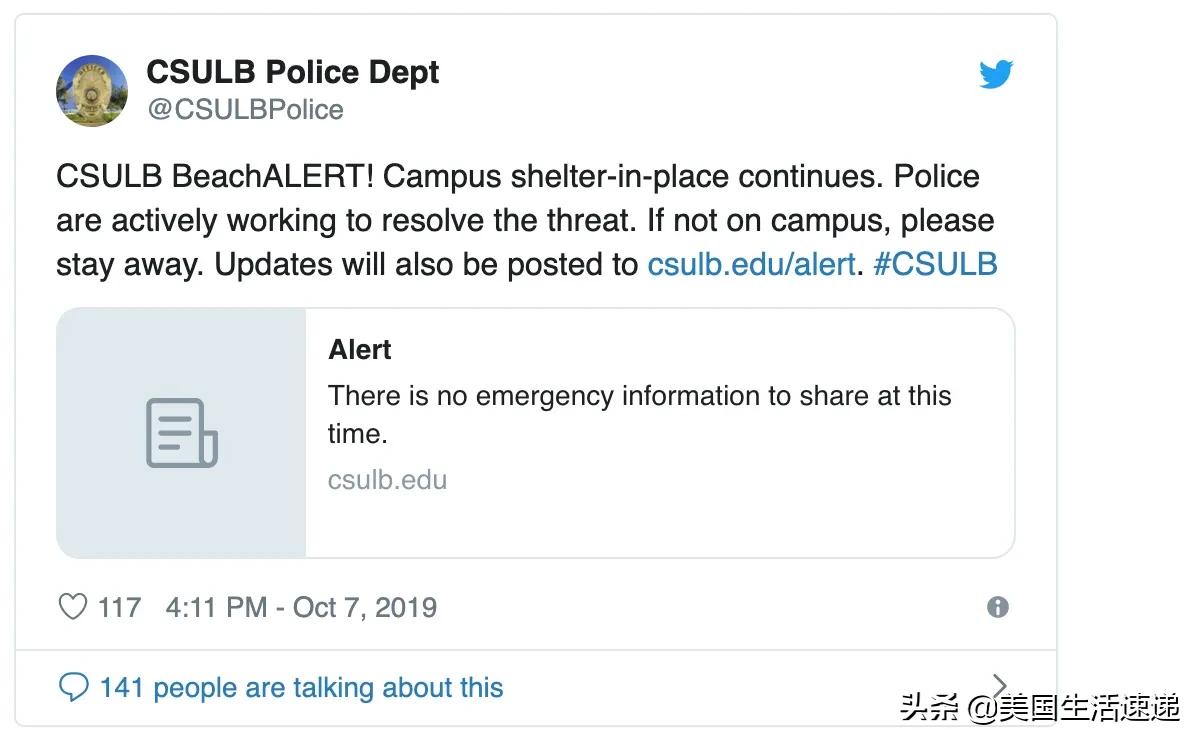Click the document icon in Alert card

click(x=182, y=433)
